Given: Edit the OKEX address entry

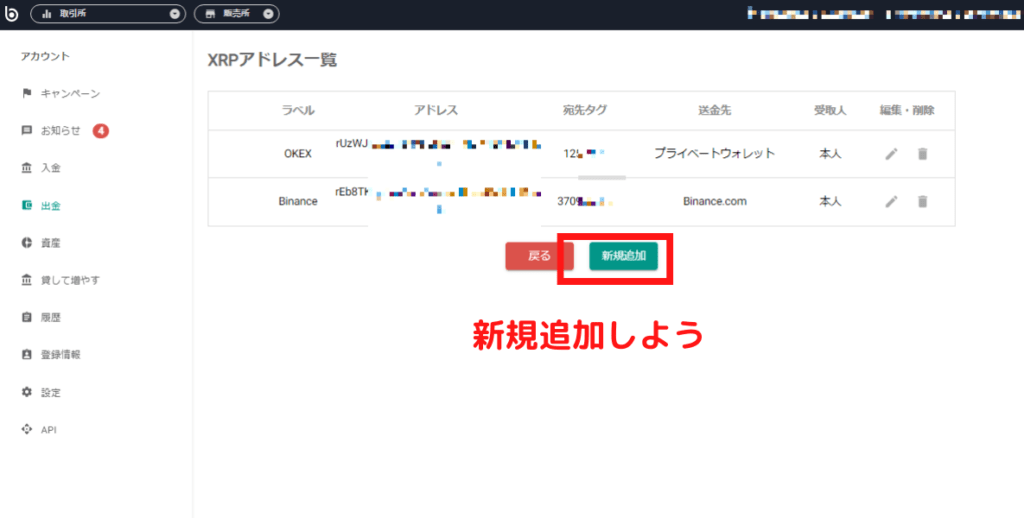Looking at the screenshot, I should pyautogui.click(x=891, y=154).
